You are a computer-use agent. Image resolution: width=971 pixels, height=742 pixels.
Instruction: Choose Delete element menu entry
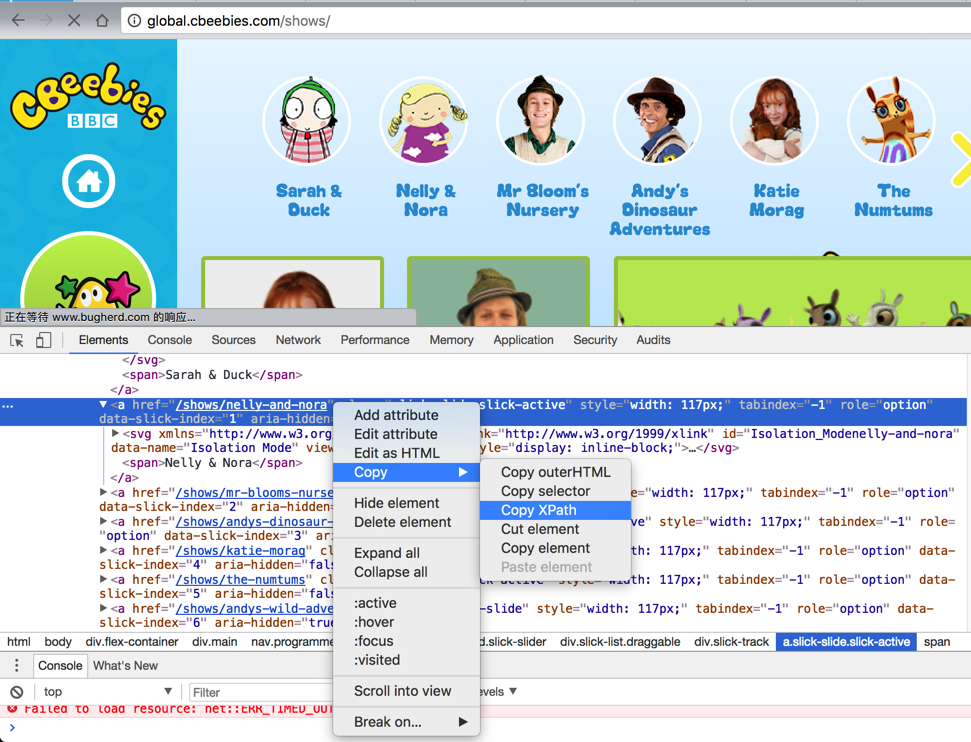point(406,522)
